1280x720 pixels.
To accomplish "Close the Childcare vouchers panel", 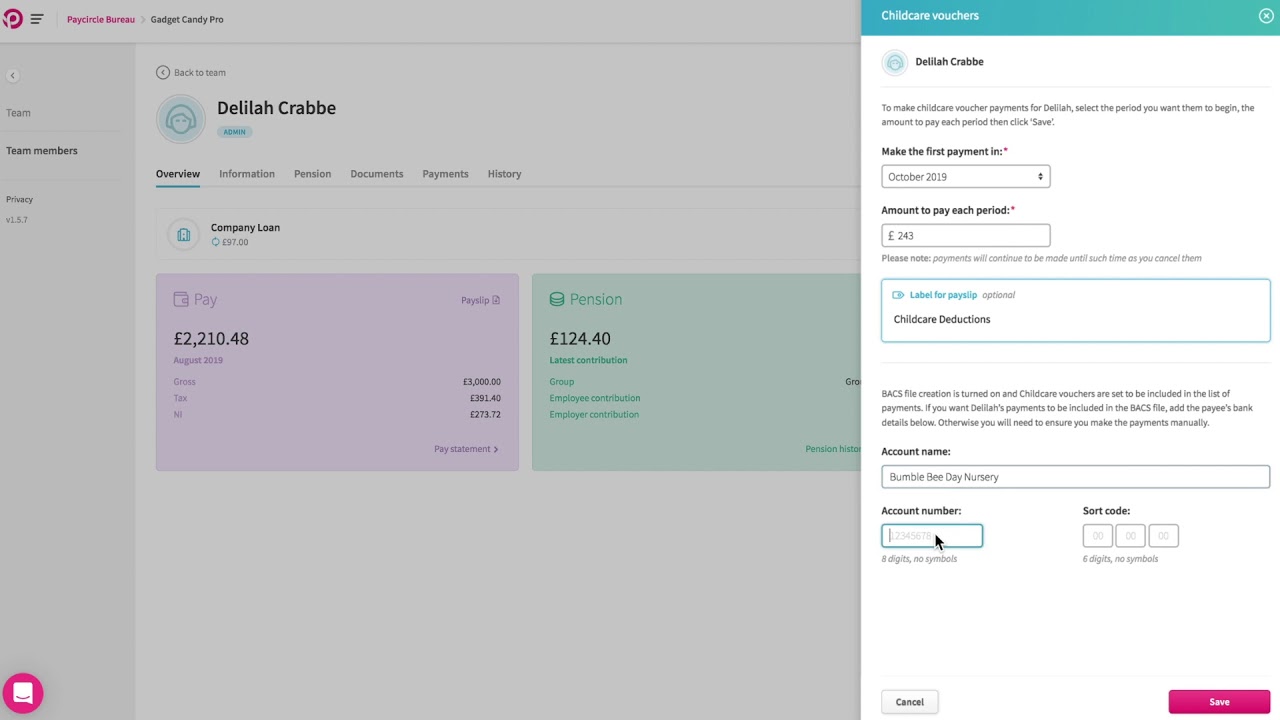I will pos(1266,16).
